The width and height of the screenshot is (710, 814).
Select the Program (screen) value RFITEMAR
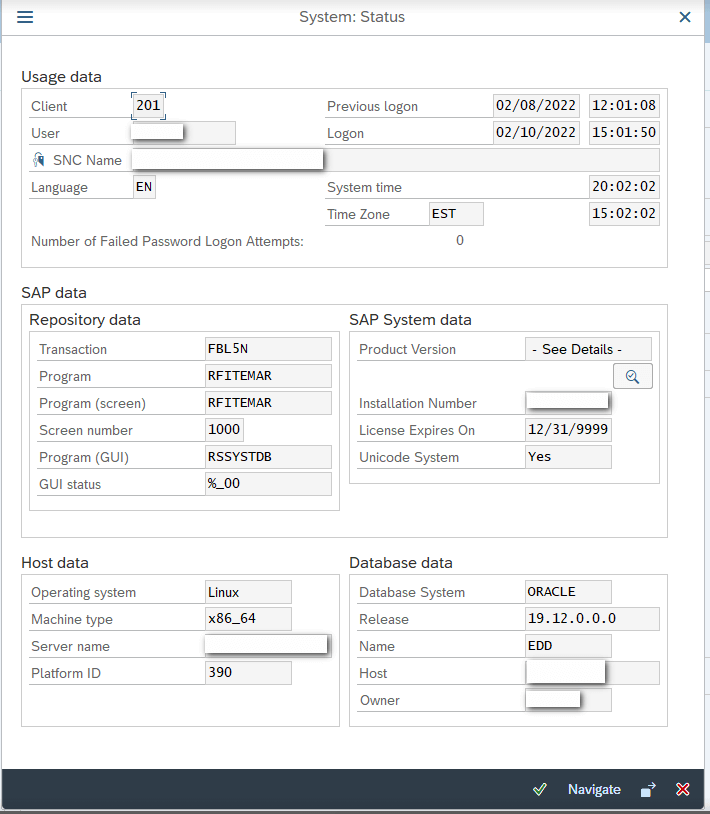click(268, 403)
